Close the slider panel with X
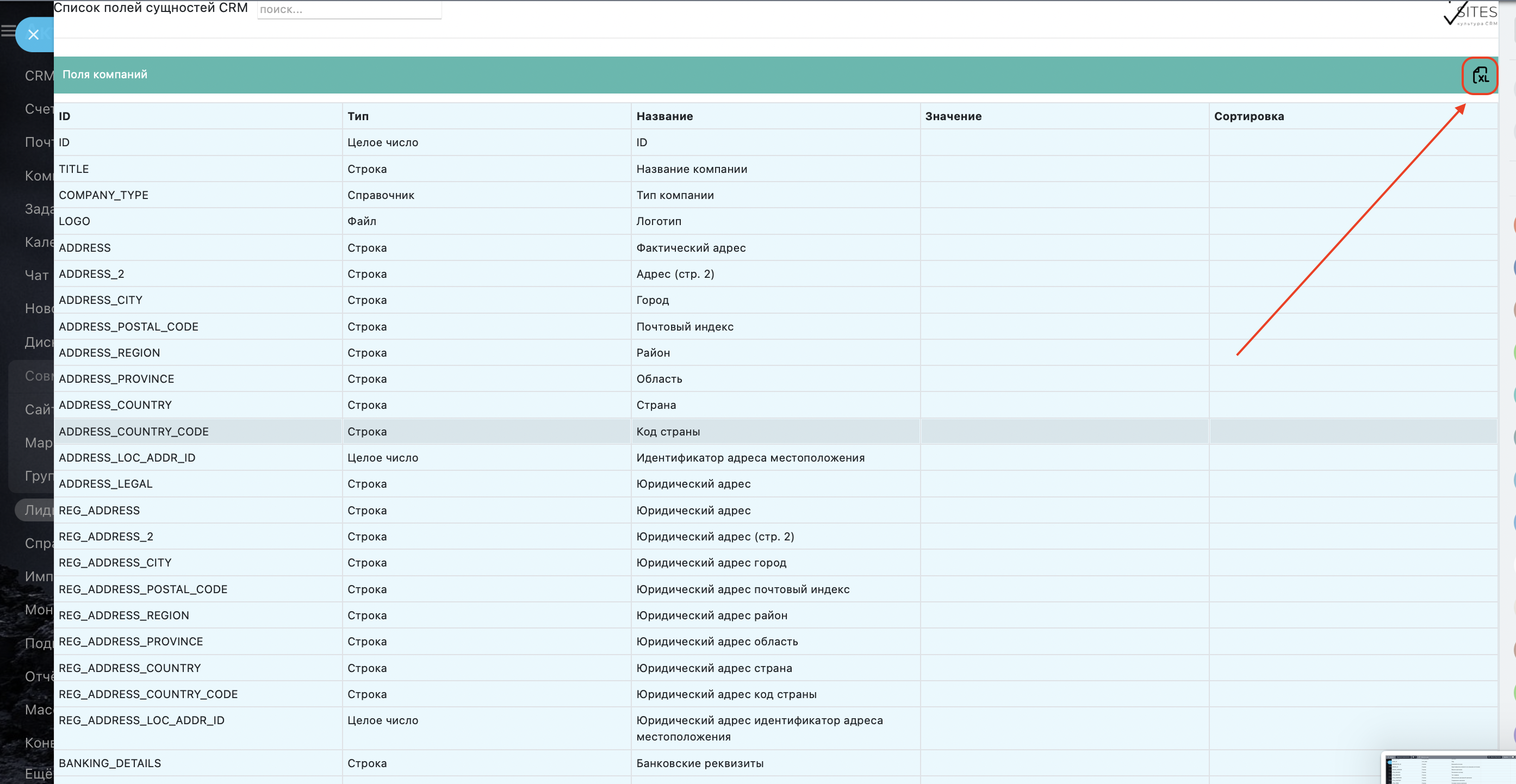1516x784 pixels. tap(34, 35)
